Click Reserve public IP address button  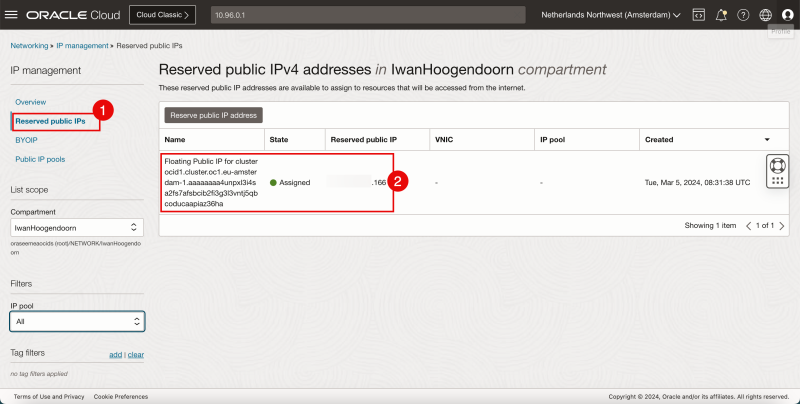[x=214, y=115]
